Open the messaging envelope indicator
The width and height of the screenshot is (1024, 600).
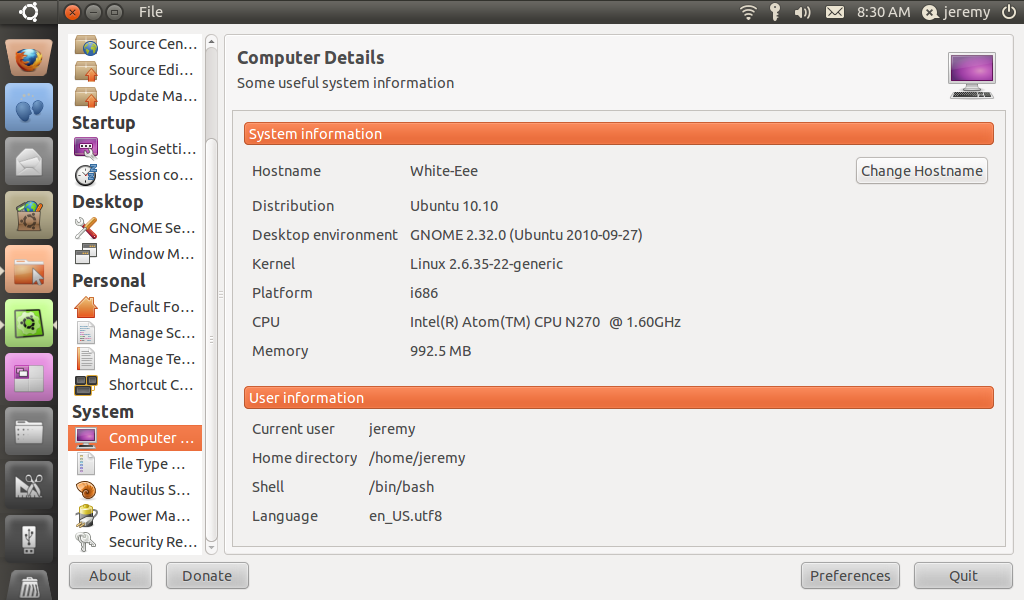pyautogui.click(x=835, y=12)
